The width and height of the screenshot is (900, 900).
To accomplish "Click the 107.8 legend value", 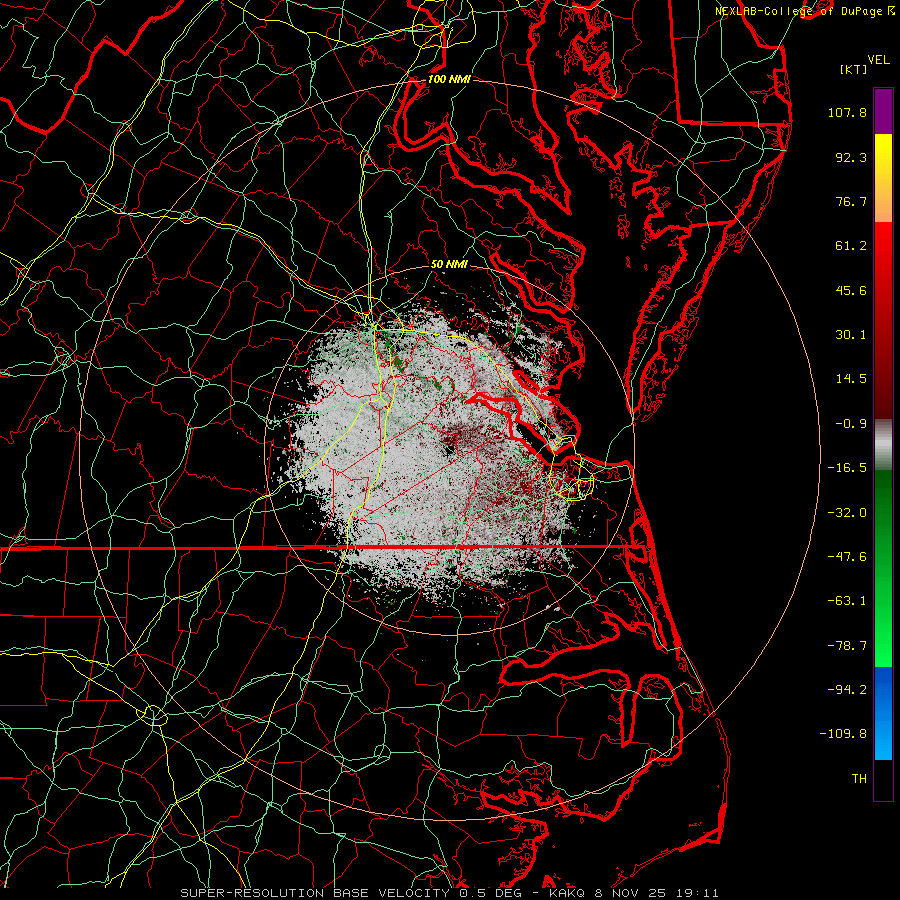I will click(847, 112).
